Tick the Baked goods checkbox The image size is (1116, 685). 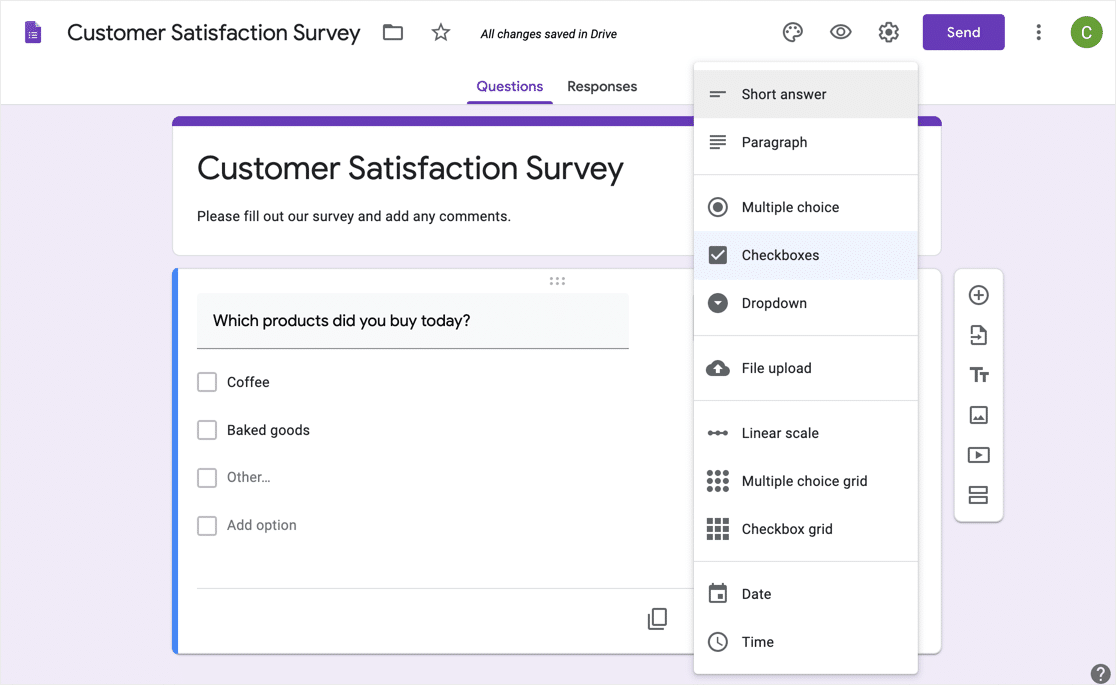tap(207, 430)
